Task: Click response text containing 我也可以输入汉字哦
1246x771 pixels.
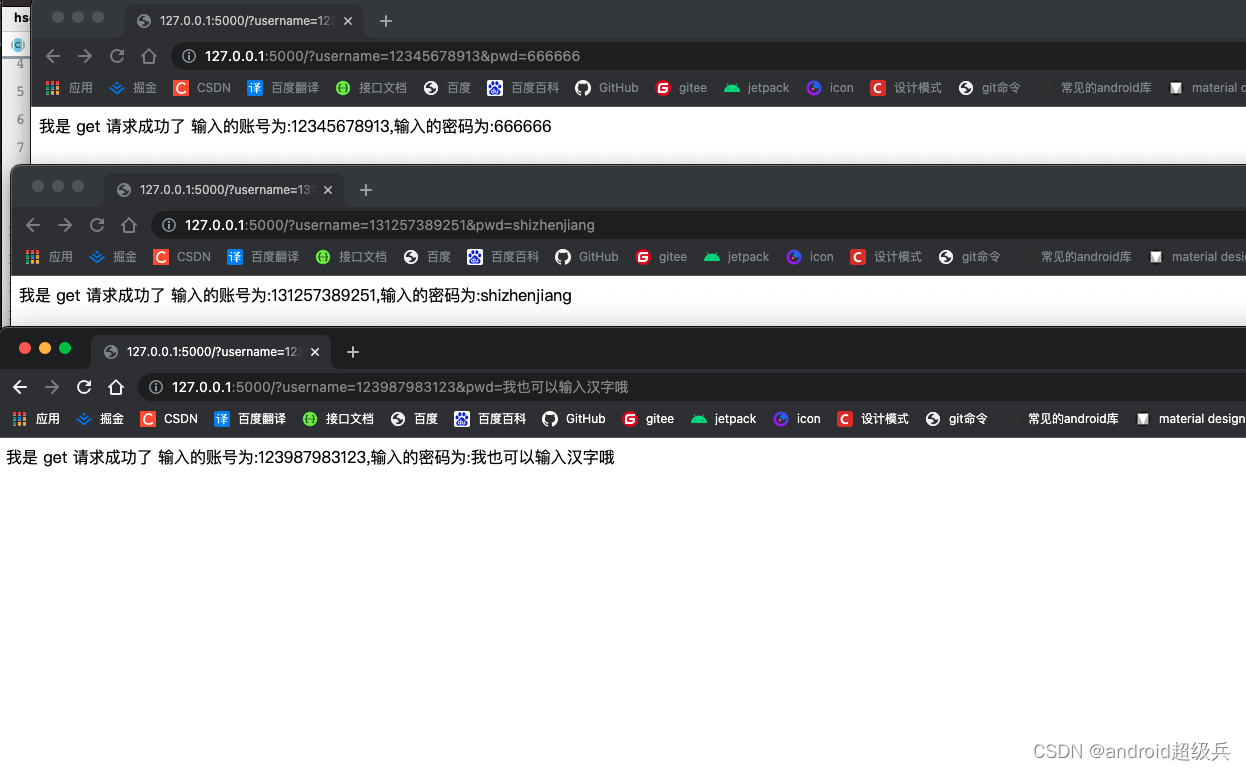Action: click(x=310, y=457)
